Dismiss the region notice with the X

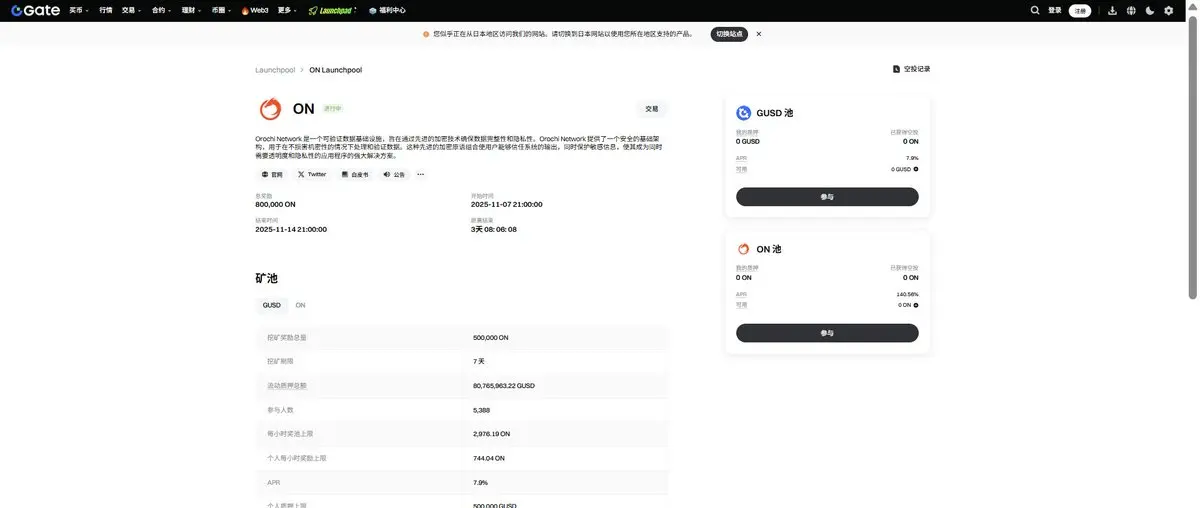point(759,34)
